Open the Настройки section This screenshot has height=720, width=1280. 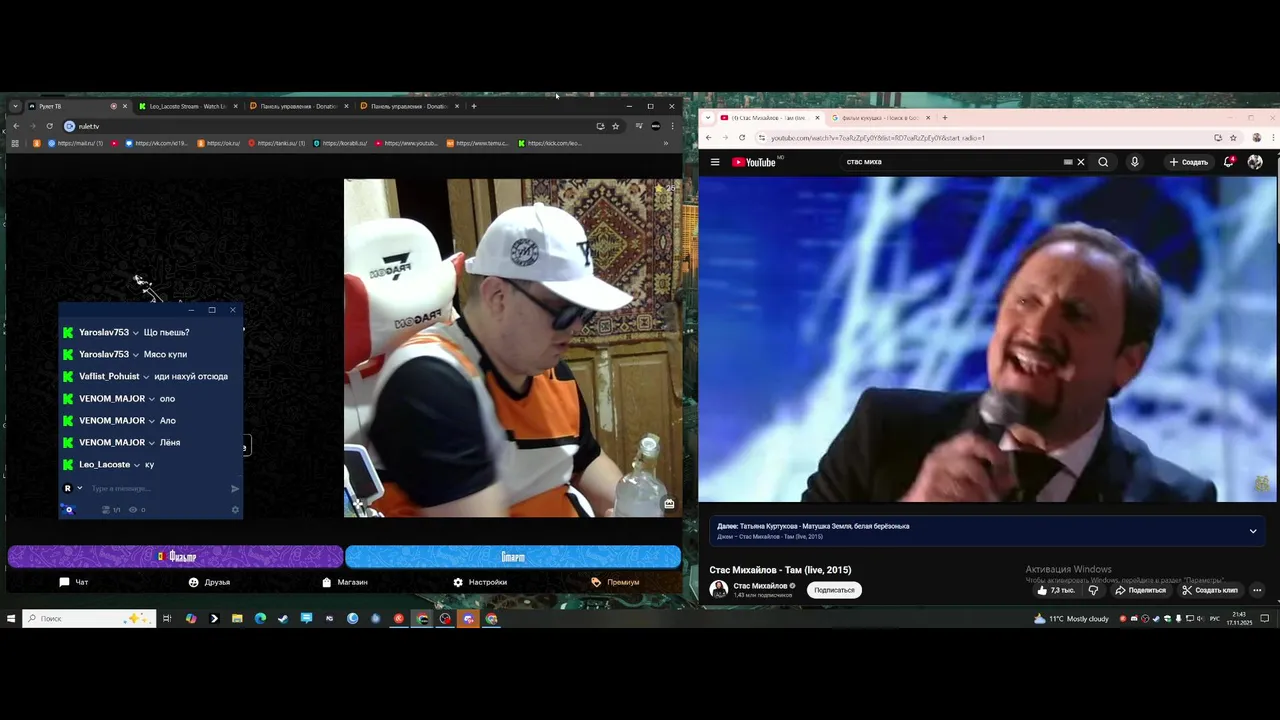[x=480, y=582]
